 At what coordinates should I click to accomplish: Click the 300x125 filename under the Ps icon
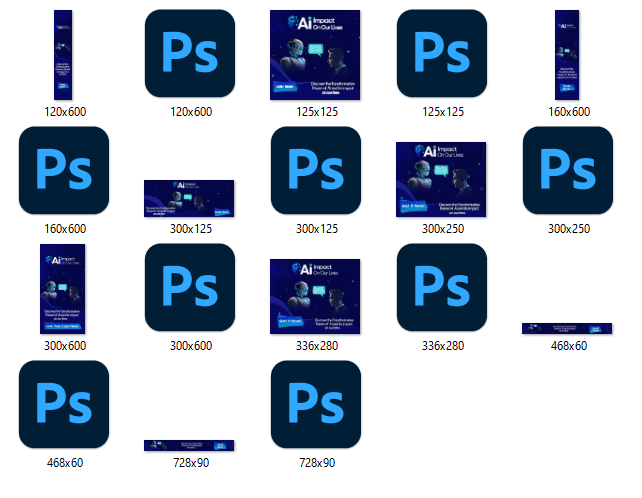click(317, 229)
